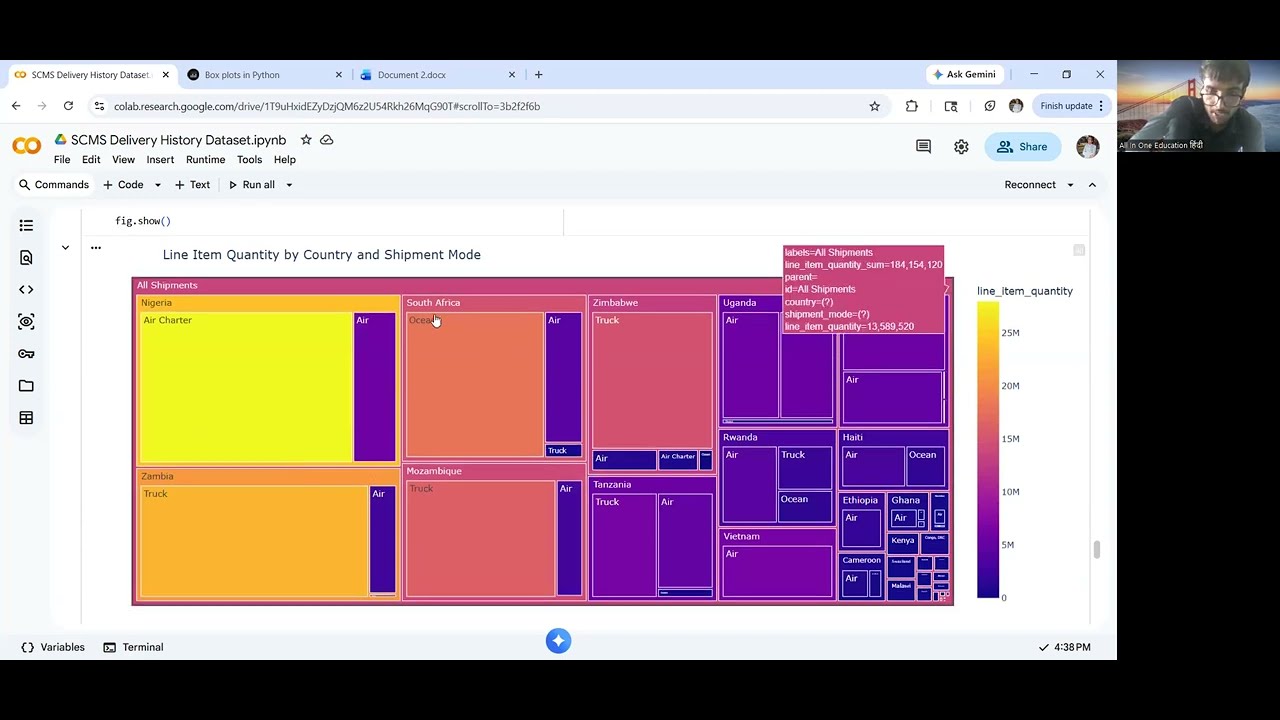The height and width of the screenshot is (720, 1280).
Task: Close the Document 2.docx tab
Action: coord(512,75)
